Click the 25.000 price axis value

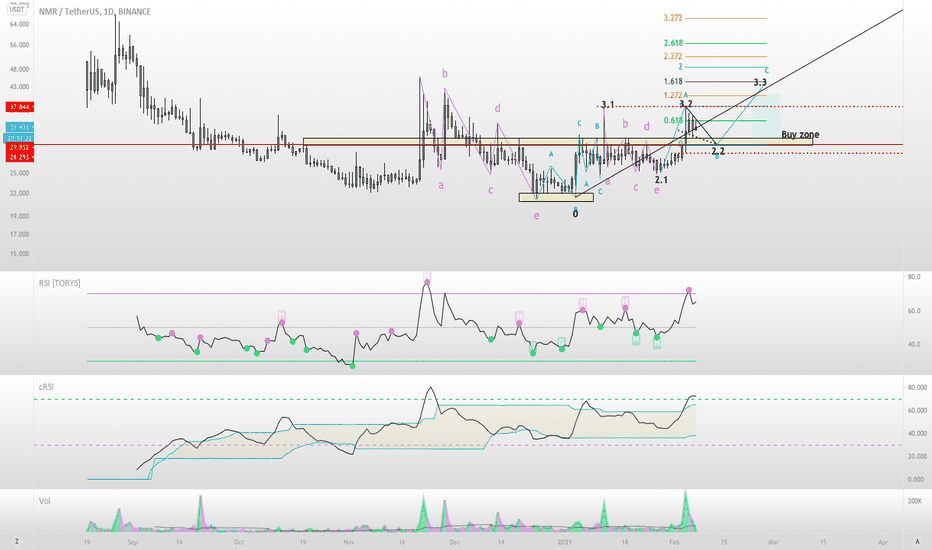tap(20, 173)
